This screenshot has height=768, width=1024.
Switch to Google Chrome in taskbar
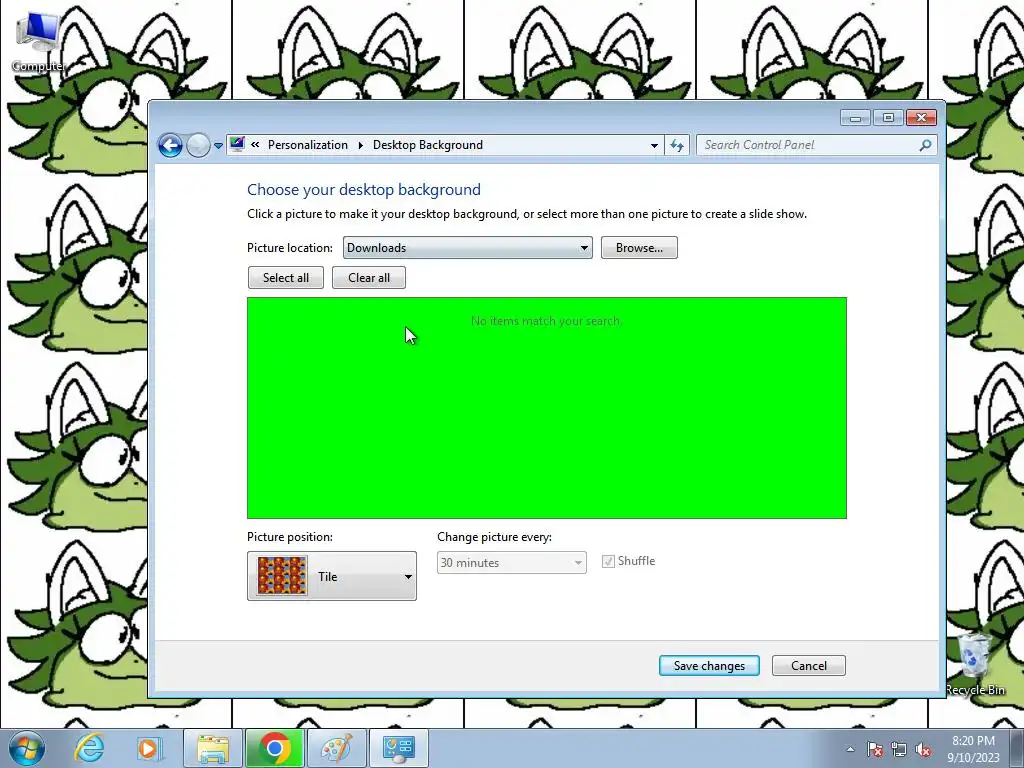tap(275, 748)
